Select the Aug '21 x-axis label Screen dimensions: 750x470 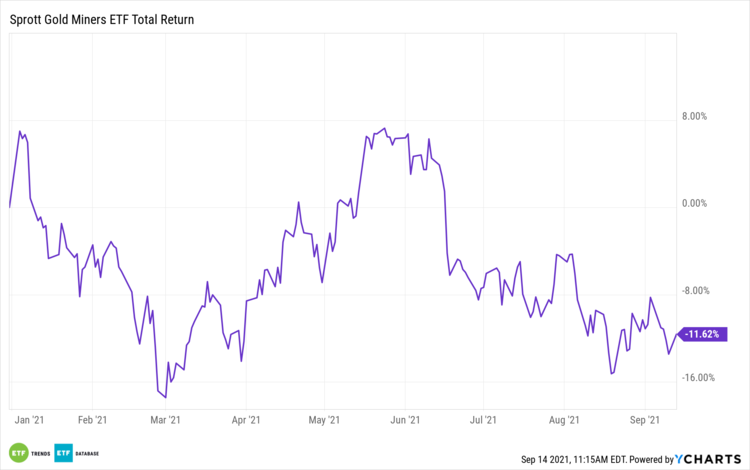565,421
